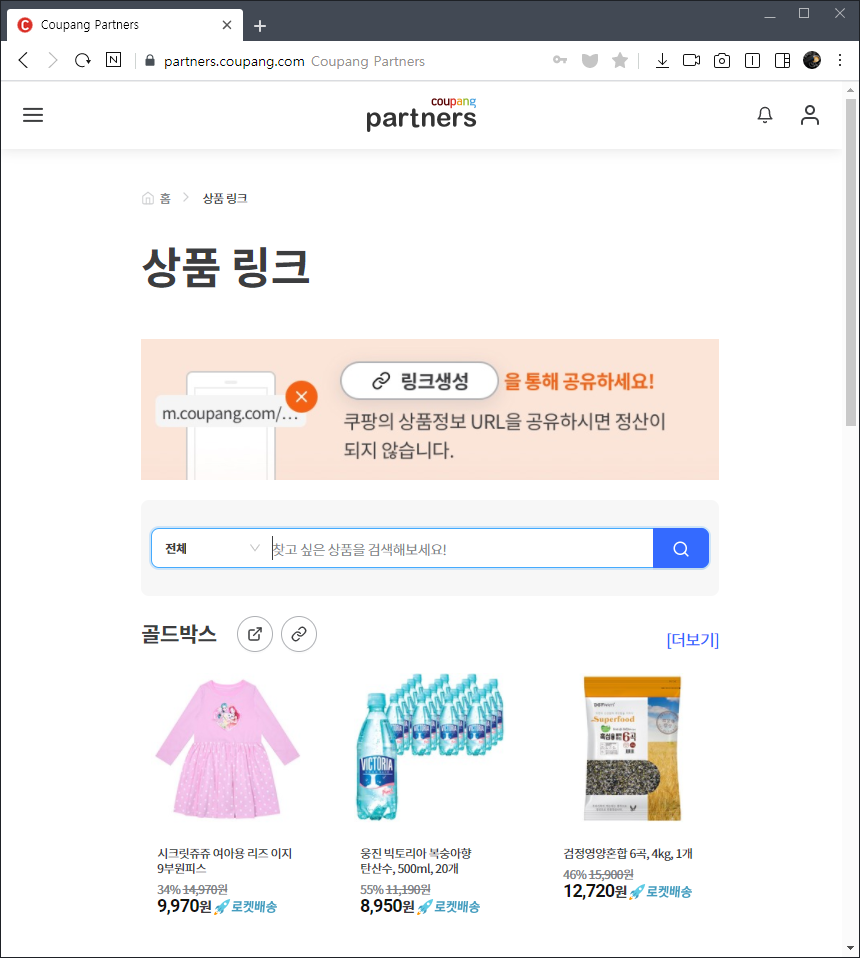Open the notifications bell

pos(765,115)
